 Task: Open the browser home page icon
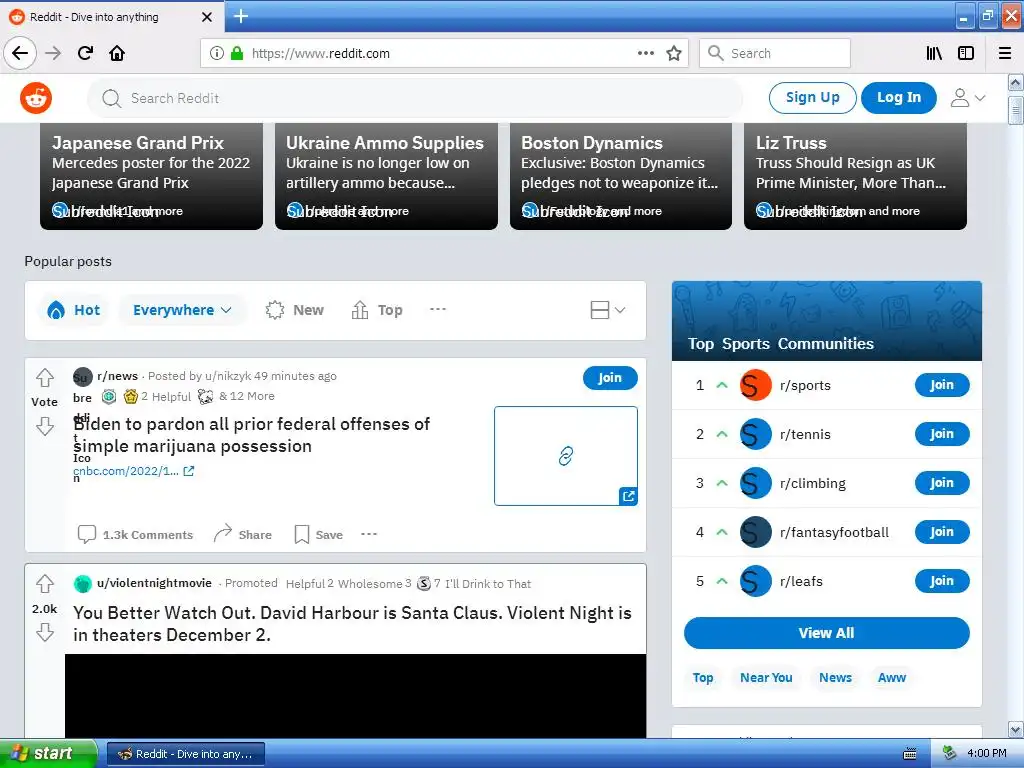click(117, 53)
